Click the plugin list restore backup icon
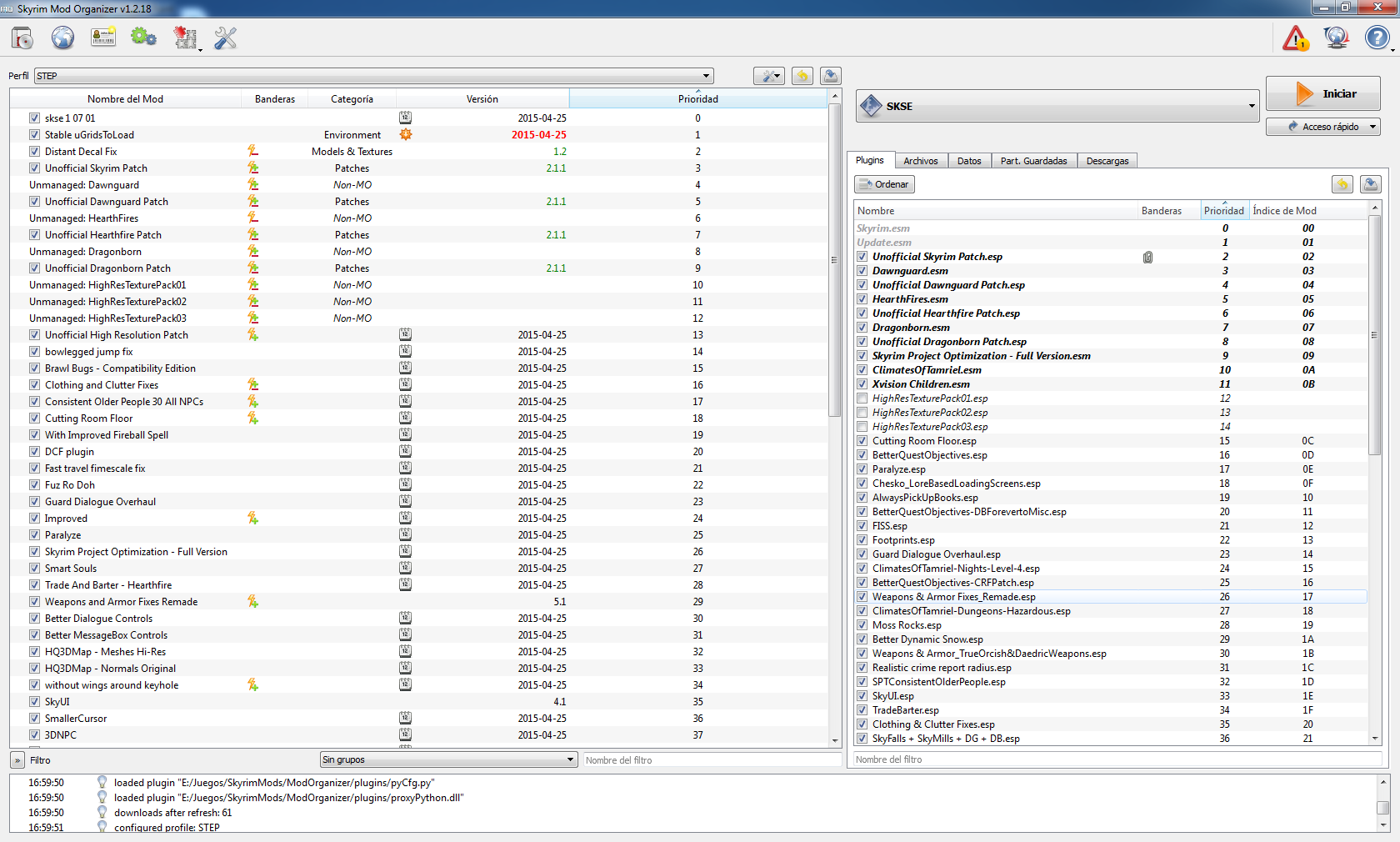 1342,184
